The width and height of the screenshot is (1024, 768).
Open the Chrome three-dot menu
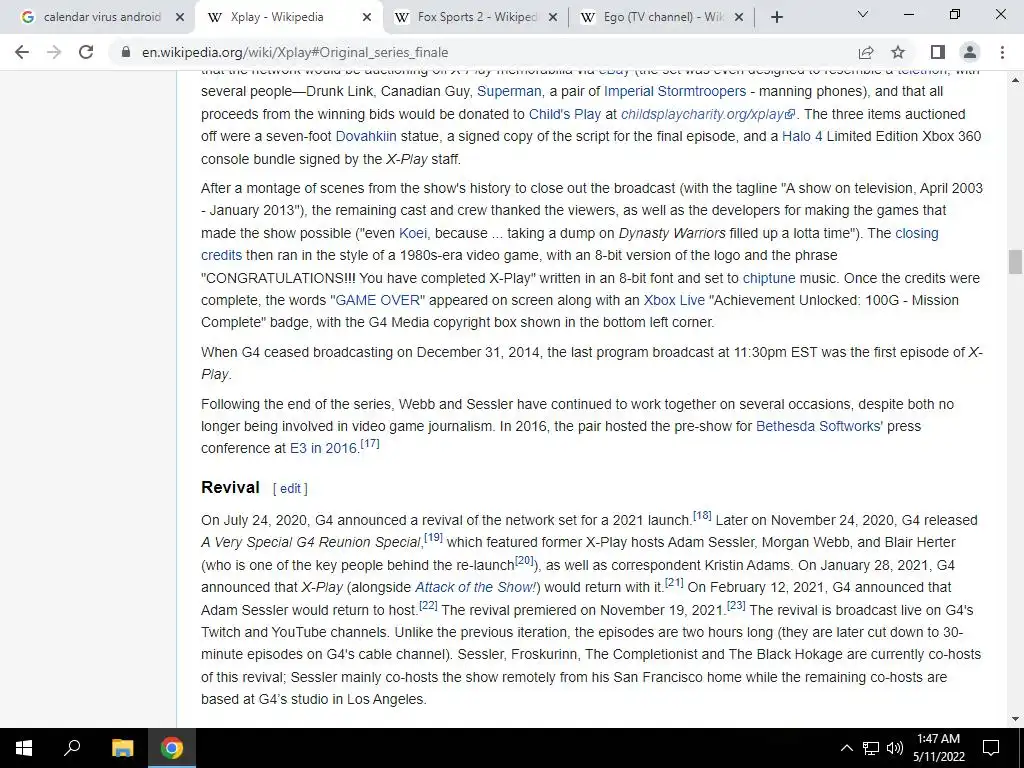[x=1002, y=52]
